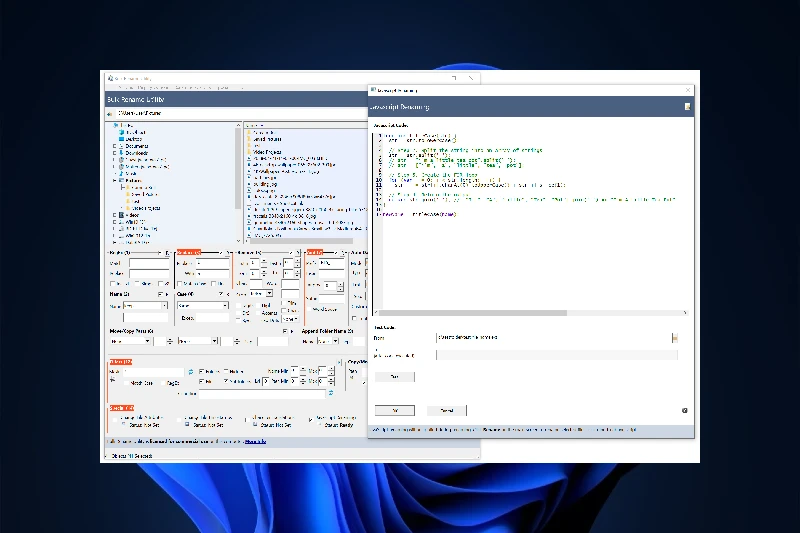Click the reset button of the Filters (12) group

[339, 362]
